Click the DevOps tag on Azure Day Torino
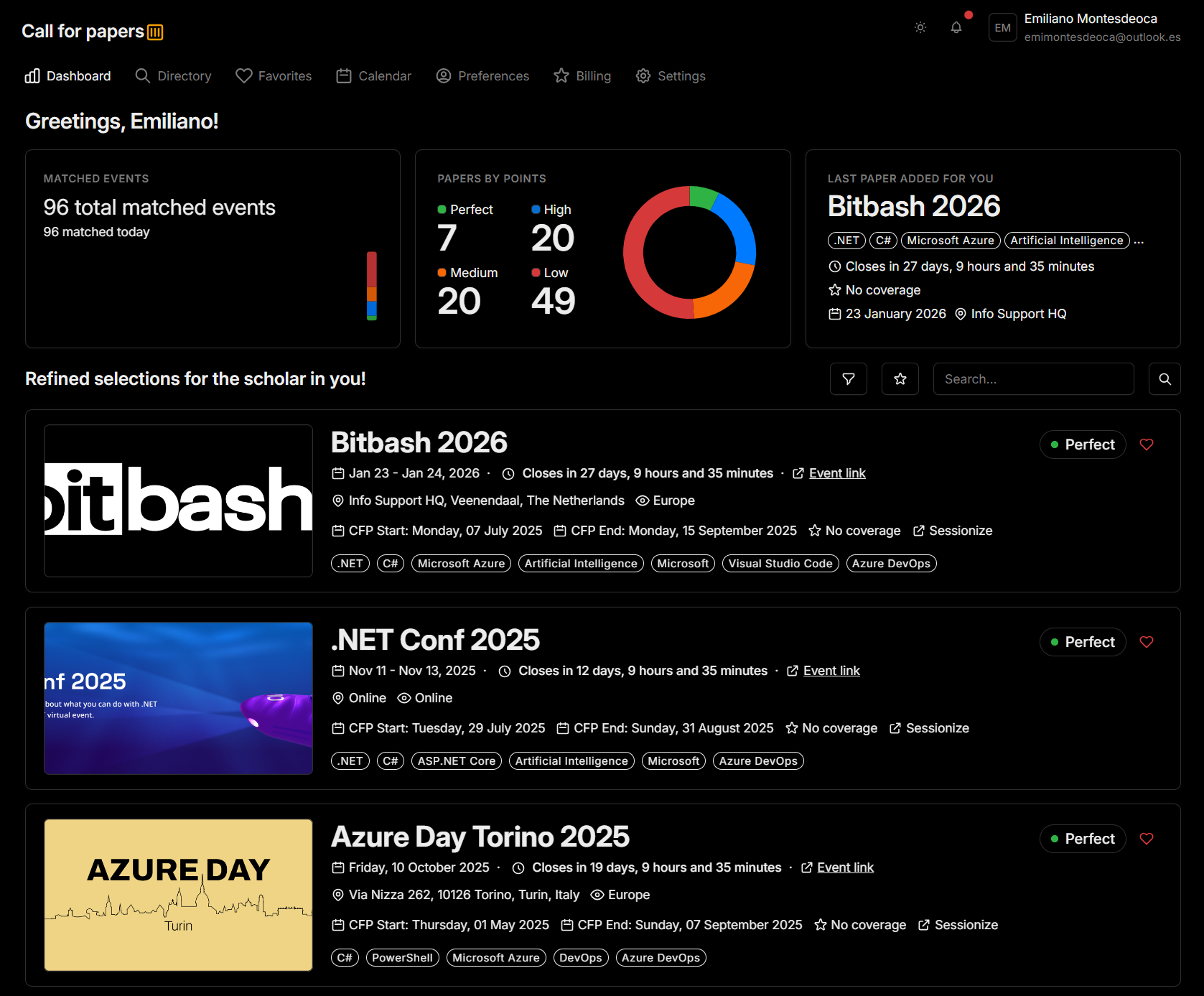1204x996 pixels. click(580, 958)
